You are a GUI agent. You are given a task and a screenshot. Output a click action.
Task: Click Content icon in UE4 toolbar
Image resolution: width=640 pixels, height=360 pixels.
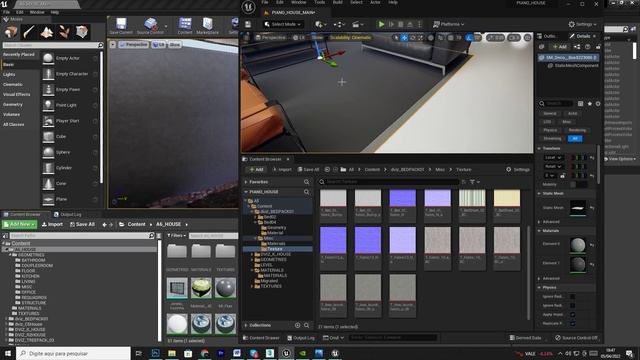tap(185, 26)
